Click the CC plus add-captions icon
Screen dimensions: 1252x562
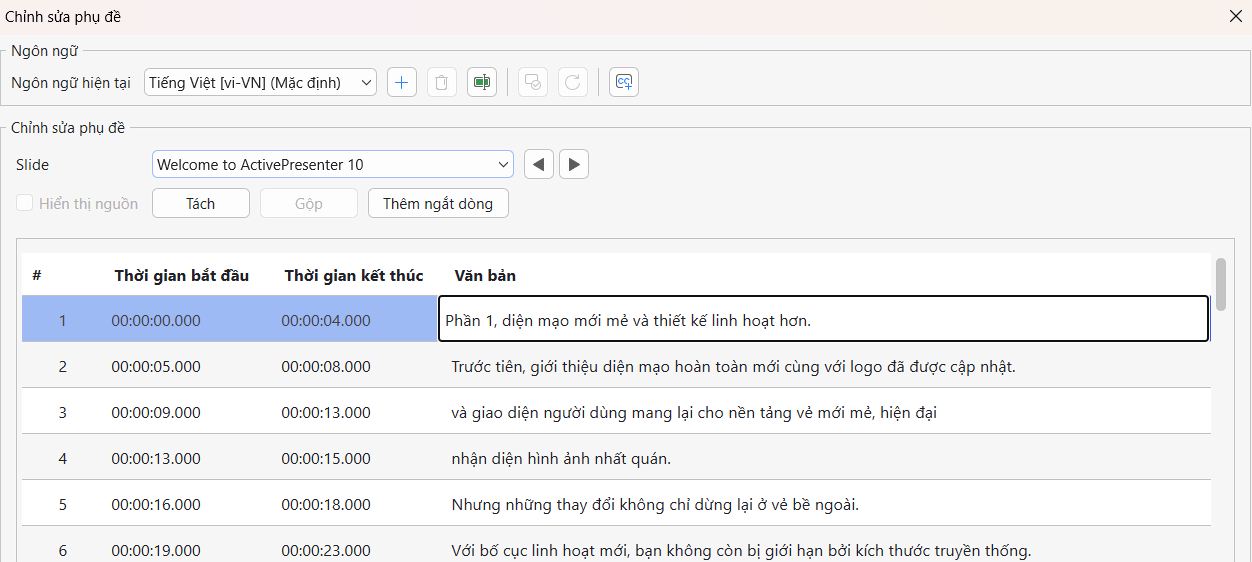(x=624, y=82)
